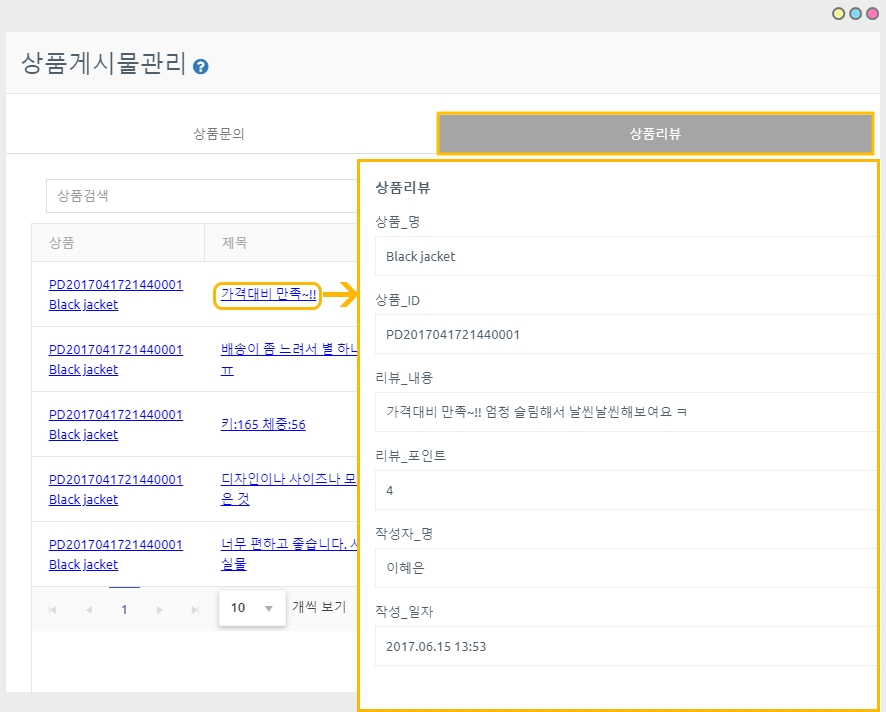Click the blue circle window control

855,14
